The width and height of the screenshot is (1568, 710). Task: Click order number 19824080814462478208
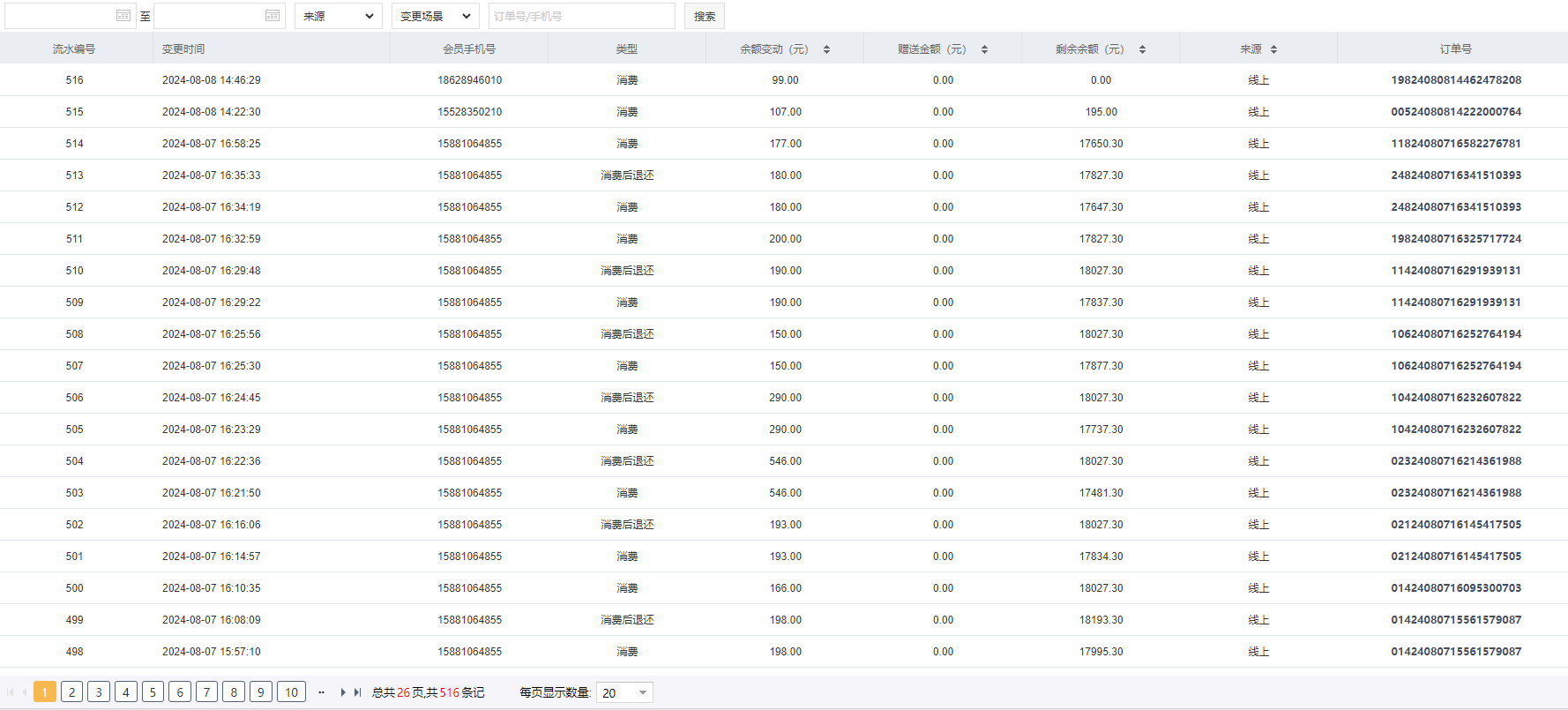pos(1455,80)
